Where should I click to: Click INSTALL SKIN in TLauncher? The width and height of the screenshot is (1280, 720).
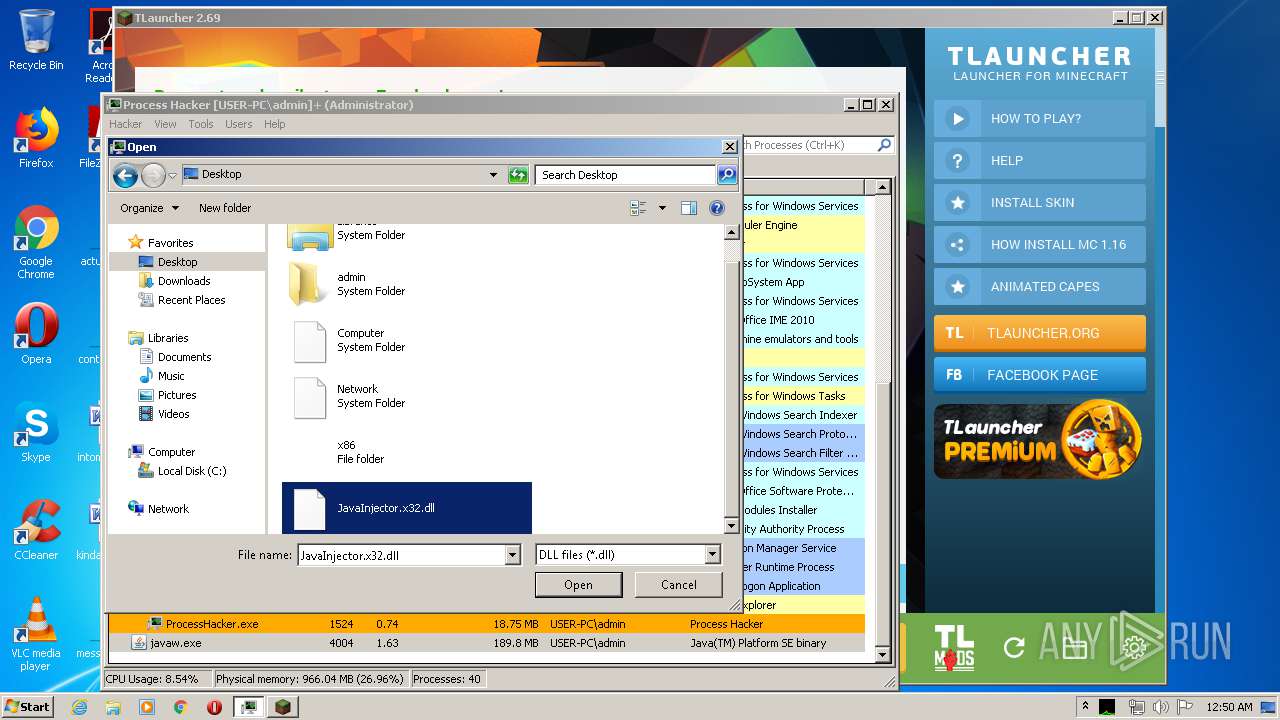[x=1040, y=202]
